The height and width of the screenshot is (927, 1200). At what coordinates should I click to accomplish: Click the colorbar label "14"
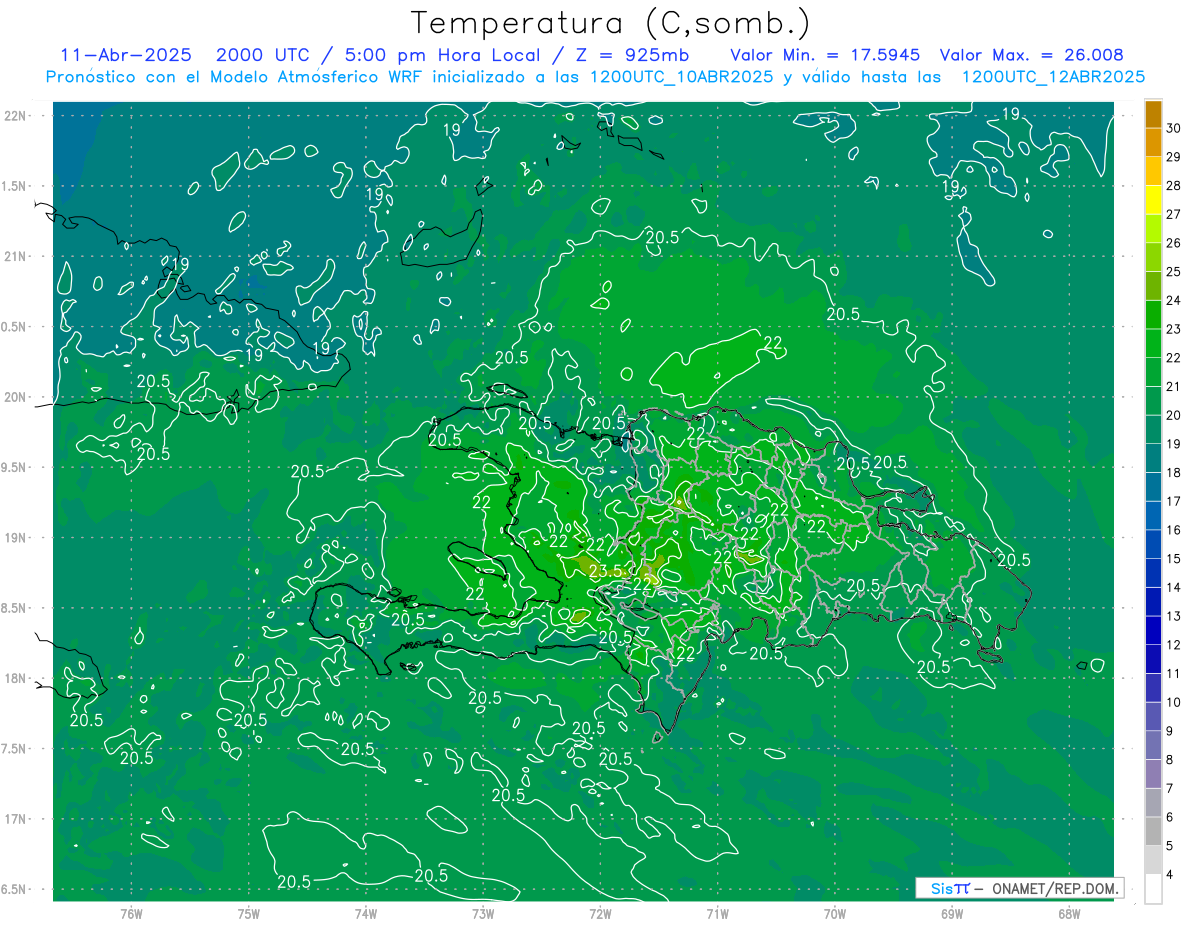(x=1174, y=587)
